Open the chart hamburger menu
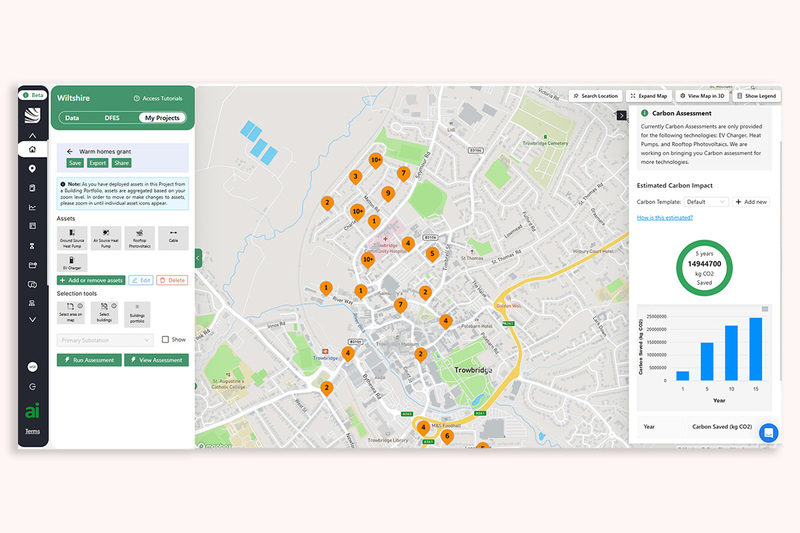 point(765,309)
